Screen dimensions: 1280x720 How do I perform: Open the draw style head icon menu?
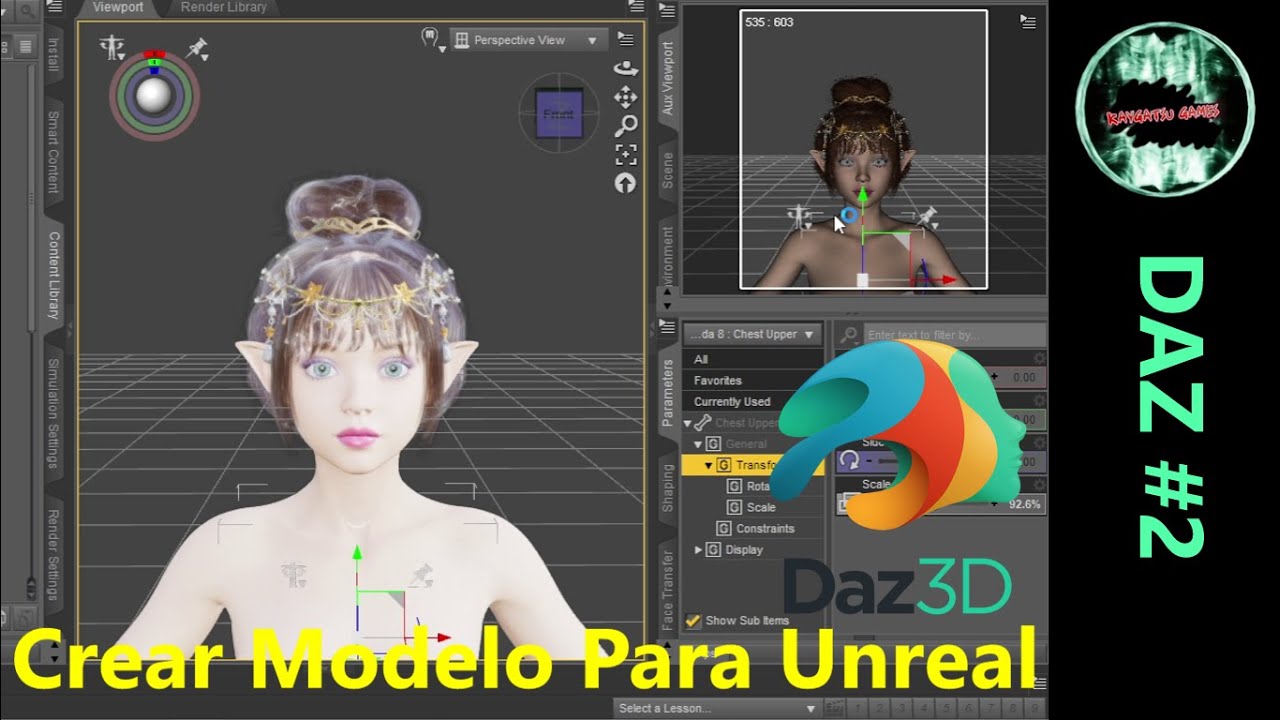(x=432, y=40)
